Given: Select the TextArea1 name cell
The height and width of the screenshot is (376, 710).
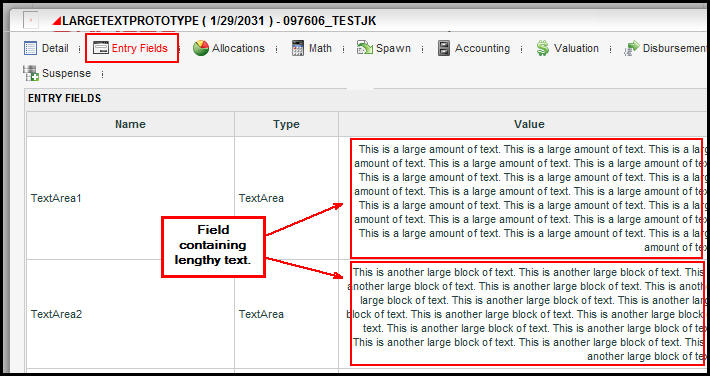Looking at the screenshot, I should [x=130, y=198].
